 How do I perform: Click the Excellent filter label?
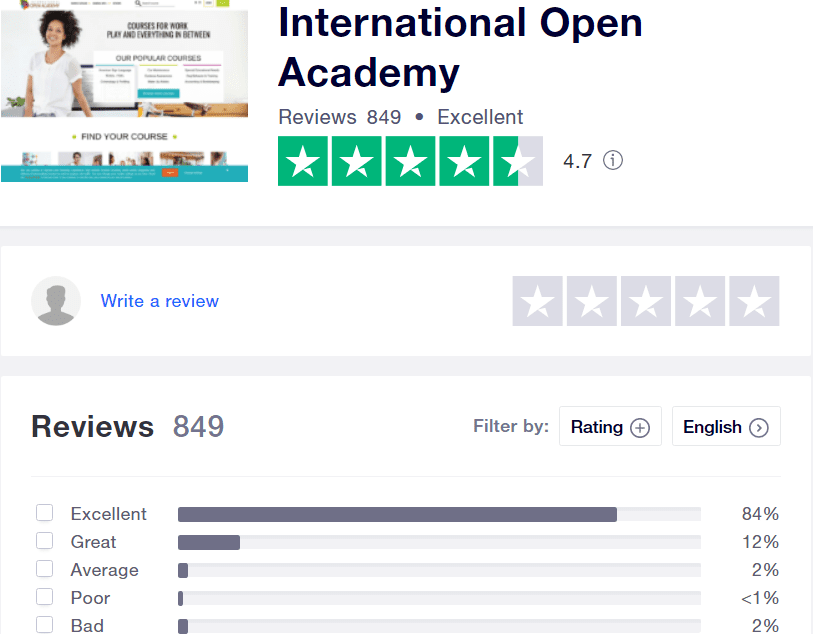coord(108,514)
